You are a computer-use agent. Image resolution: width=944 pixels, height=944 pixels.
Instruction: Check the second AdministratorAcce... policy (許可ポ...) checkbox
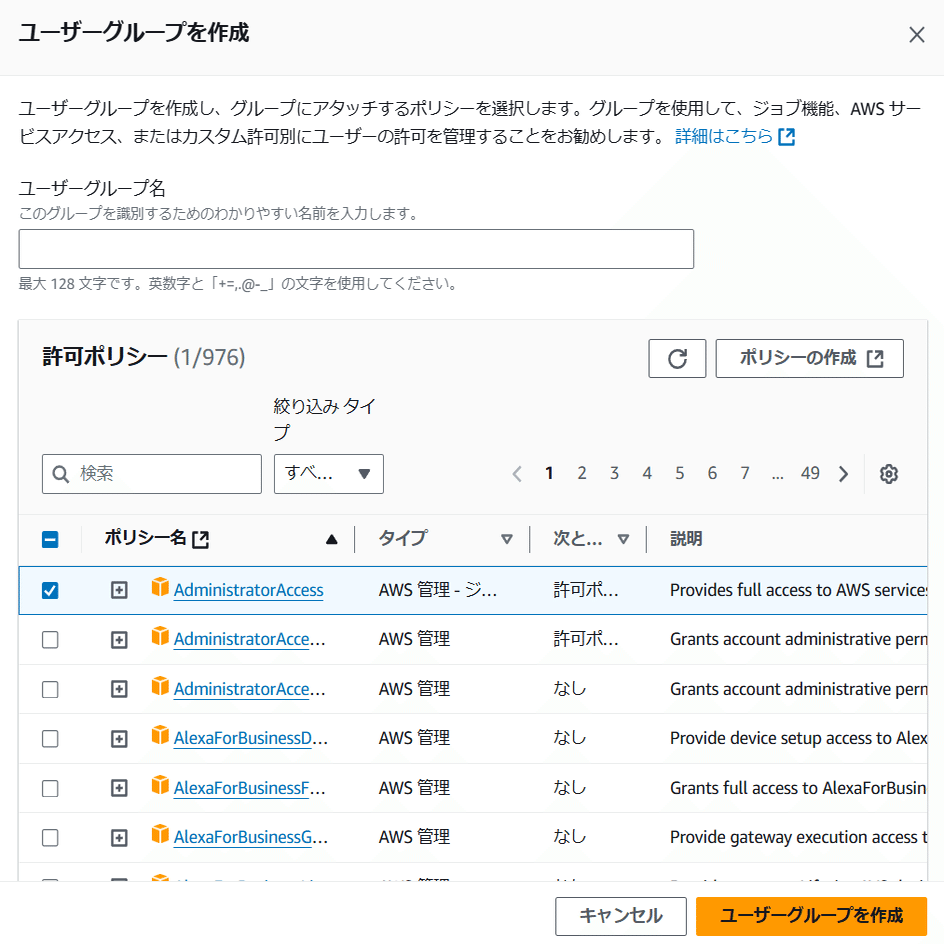coord(50,639)
